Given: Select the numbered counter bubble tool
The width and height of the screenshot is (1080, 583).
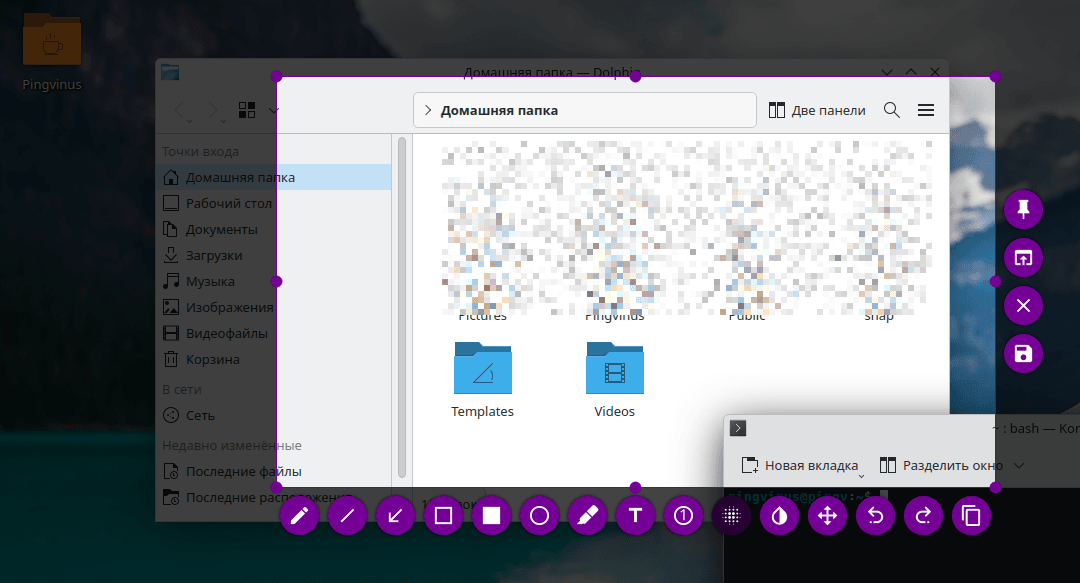Looking at the screenshot, I should tap(683, 516).
